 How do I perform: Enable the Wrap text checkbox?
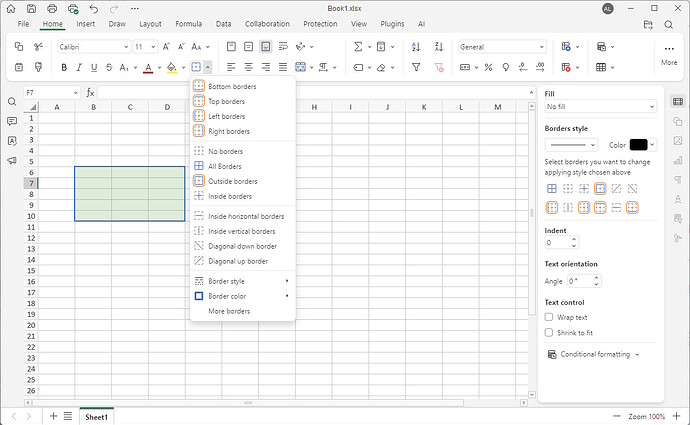click(549, 317)
